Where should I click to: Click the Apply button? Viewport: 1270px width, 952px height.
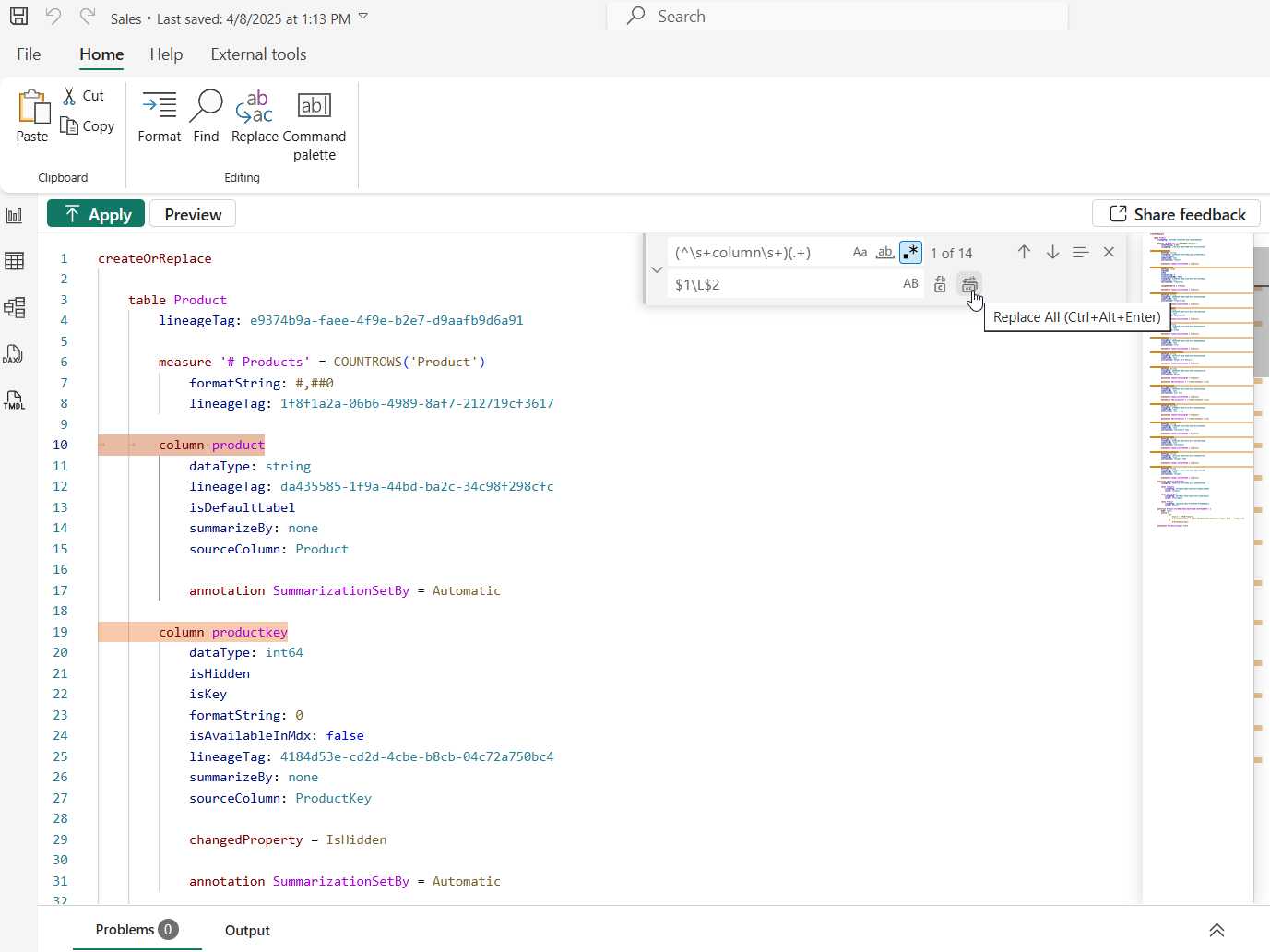tap(95, 213)
